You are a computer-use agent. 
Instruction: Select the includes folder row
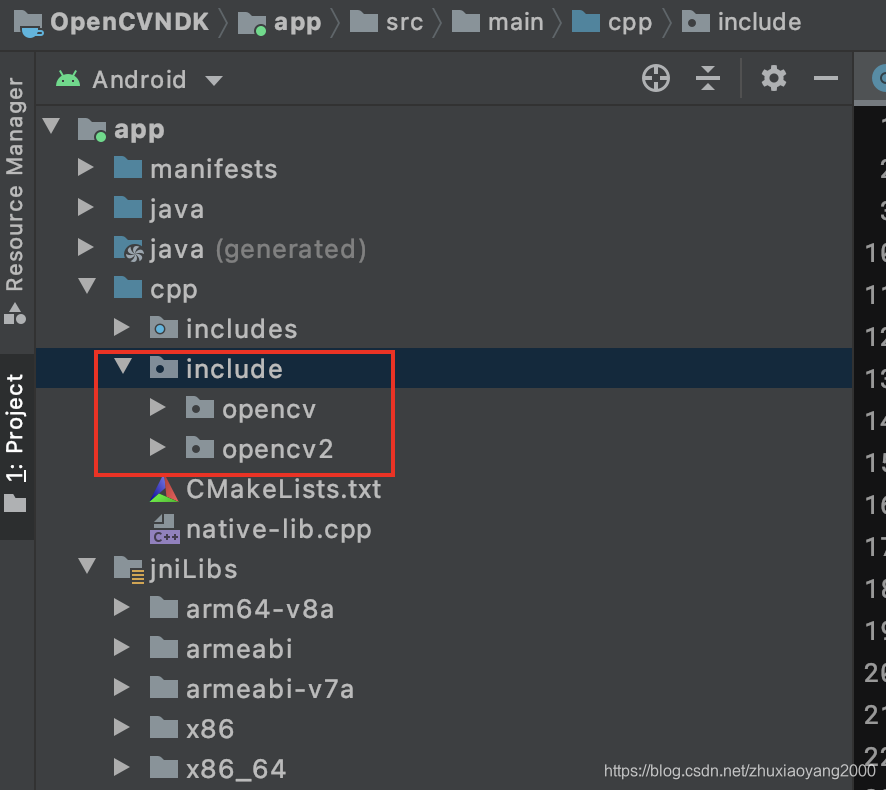pos(444,328)
